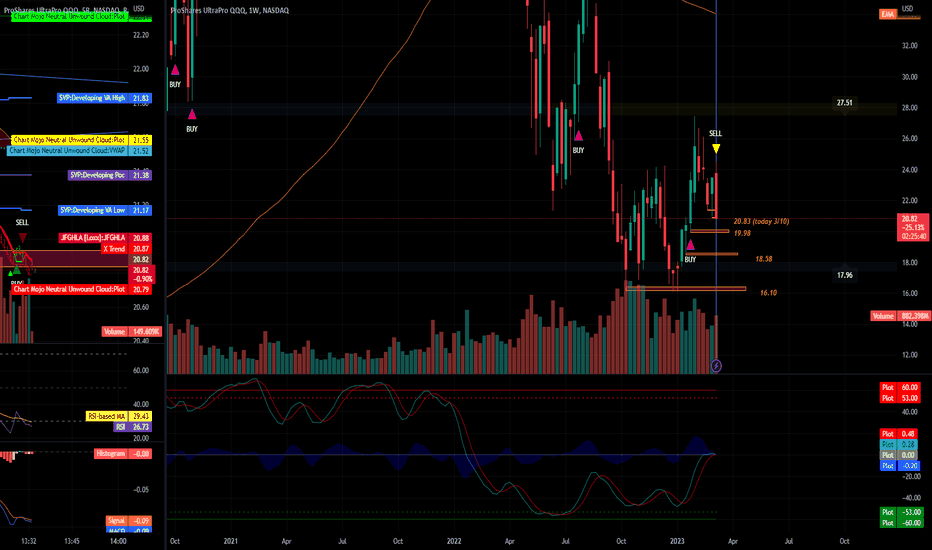Click the orange 16.10 level annotation text
This screenshot has width=932, height=550.
pos(768,293)
